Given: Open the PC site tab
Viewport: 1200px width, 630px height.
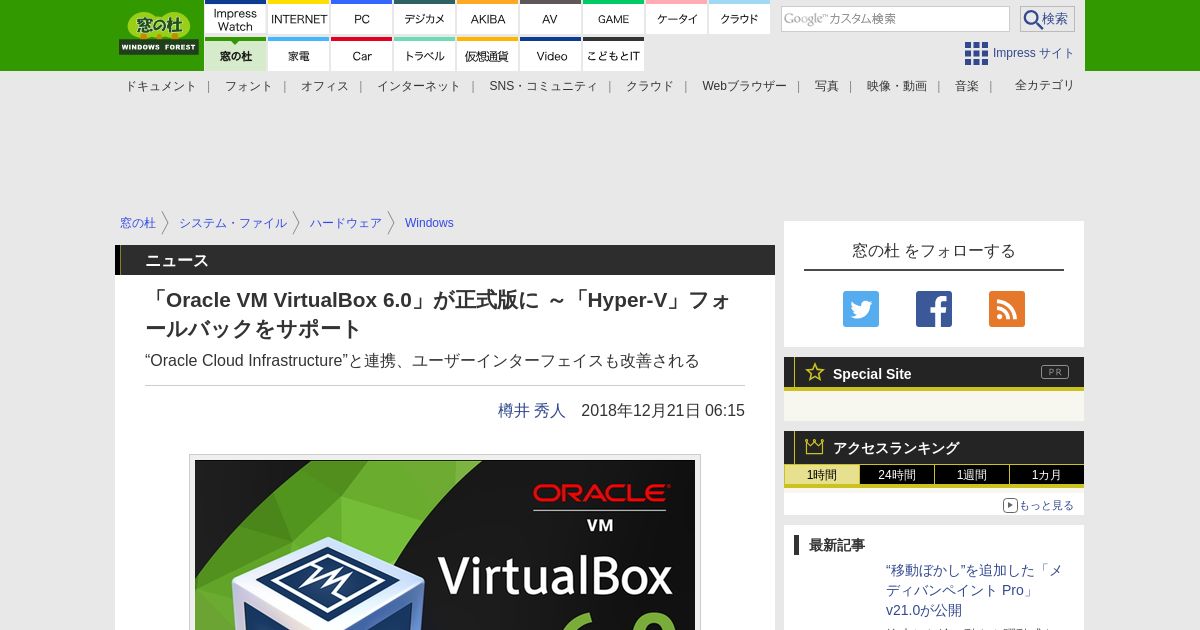Looking at the screenshot, I should pos(362,19).
